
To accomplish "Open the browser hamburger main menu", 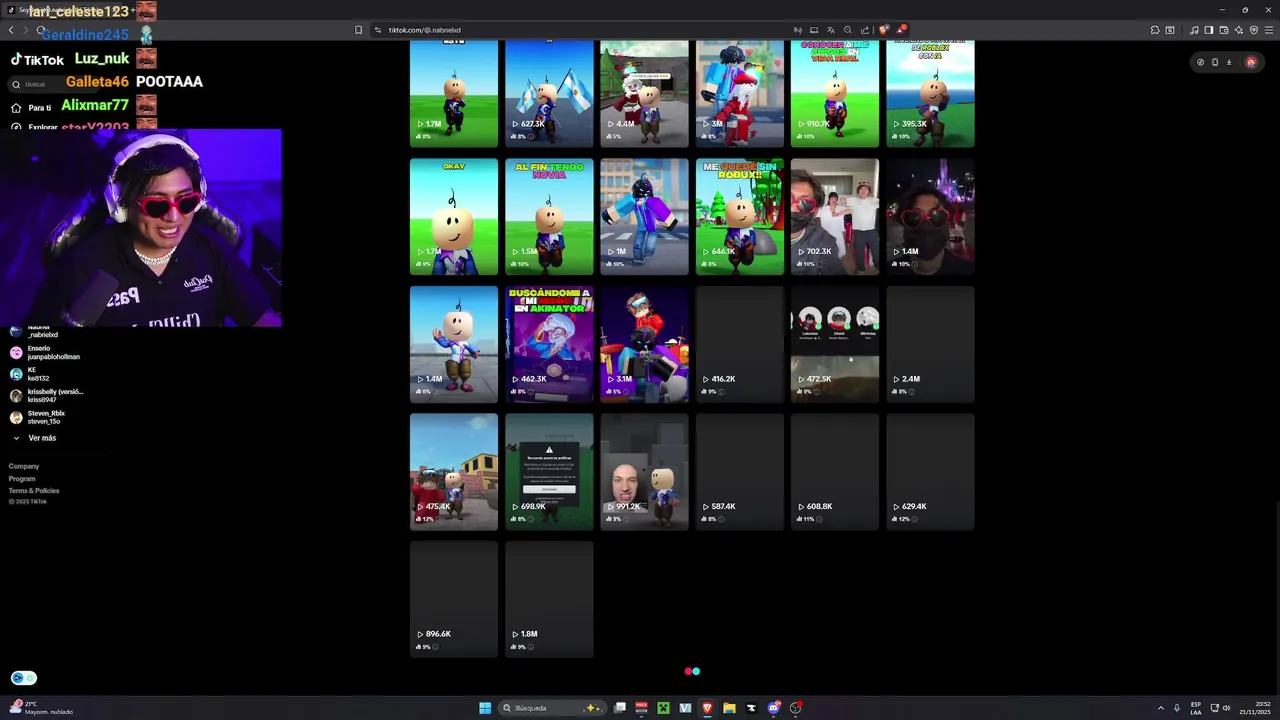I will [1269, 30].
